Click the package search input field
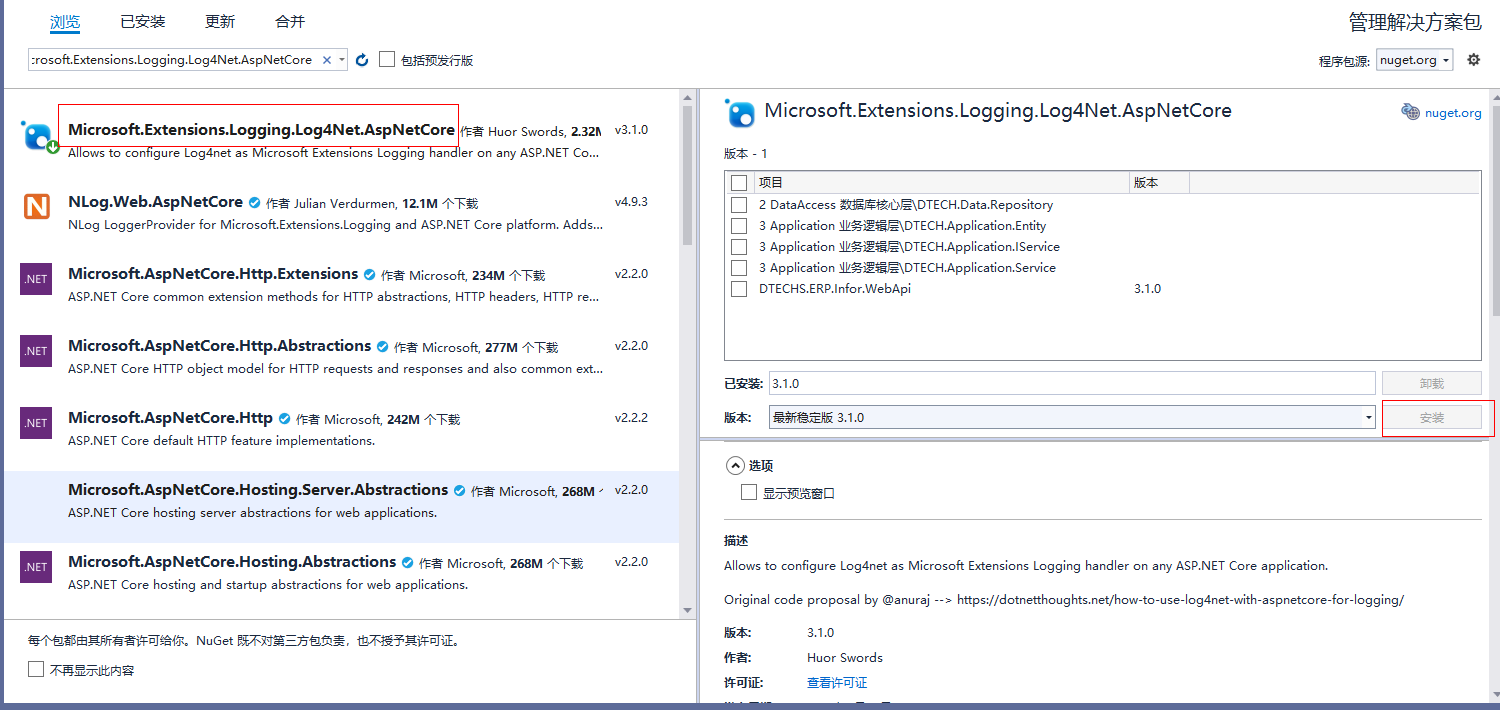Screen dimensions: 1500x710 pyautogui.click(x=173, y=60)
